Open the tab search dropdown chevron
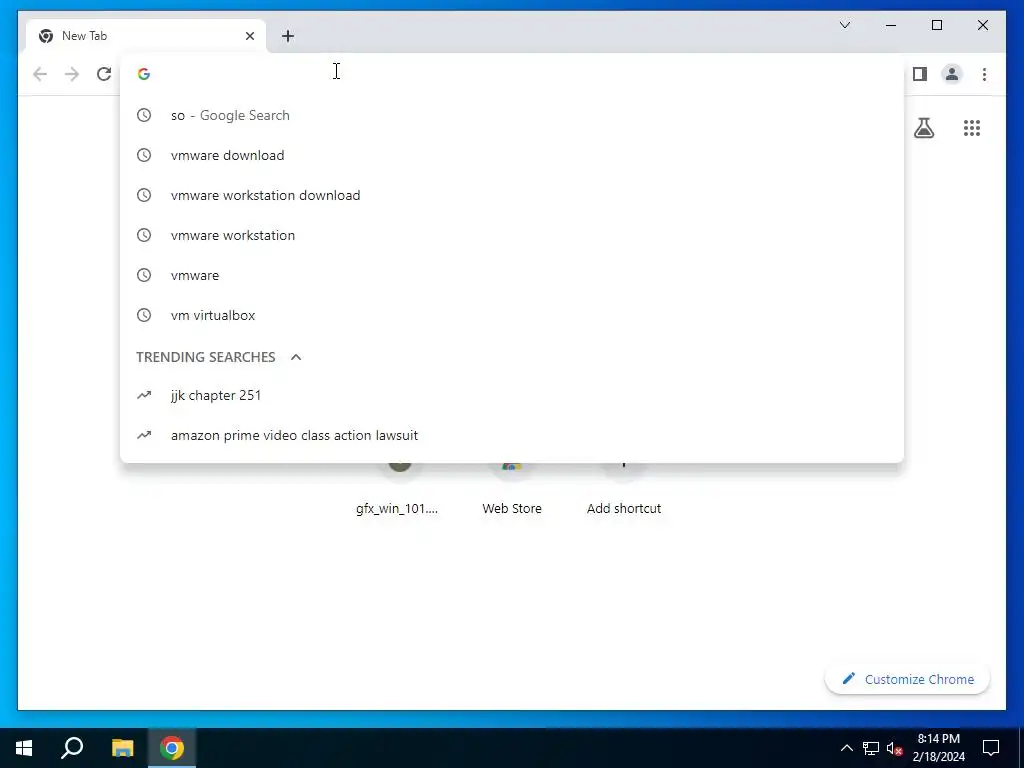 coord(844,25)
